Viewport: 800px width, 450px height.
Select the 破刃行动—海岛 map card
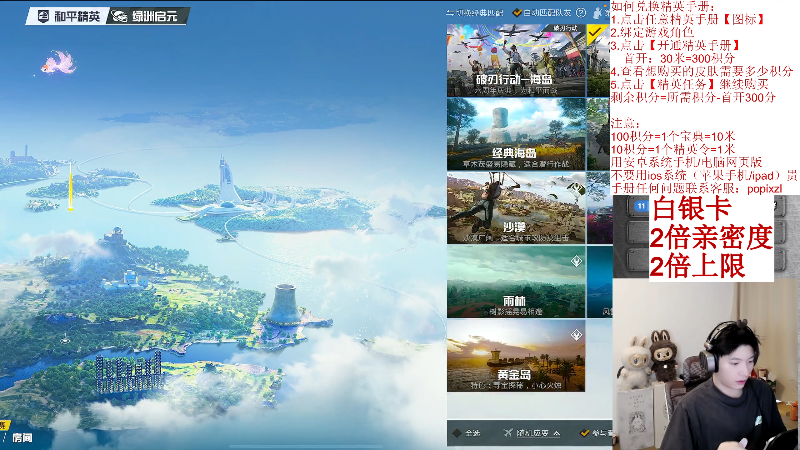(516, 60)
